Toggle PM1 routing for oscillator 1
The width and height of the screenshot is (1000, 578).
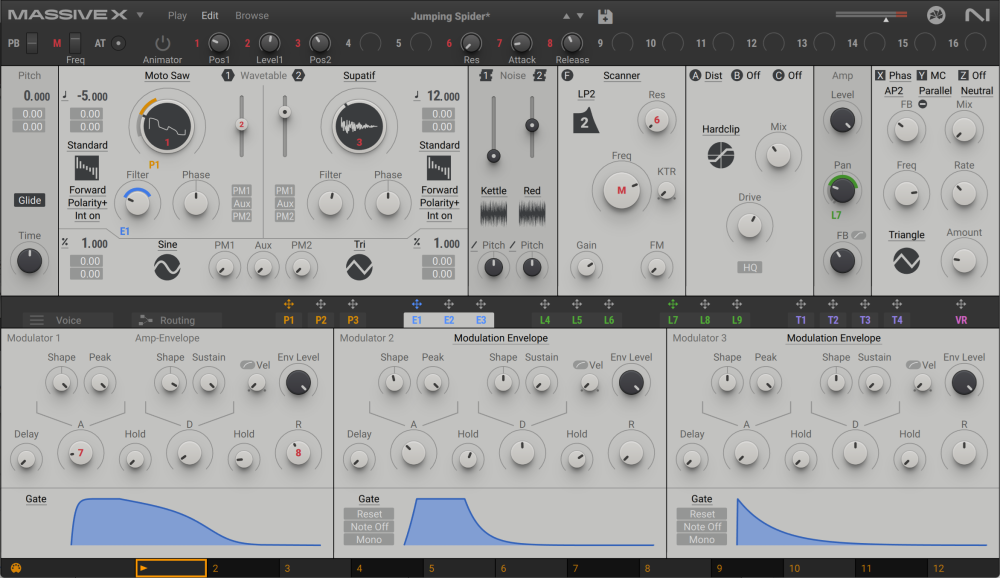tap(242, 191)
